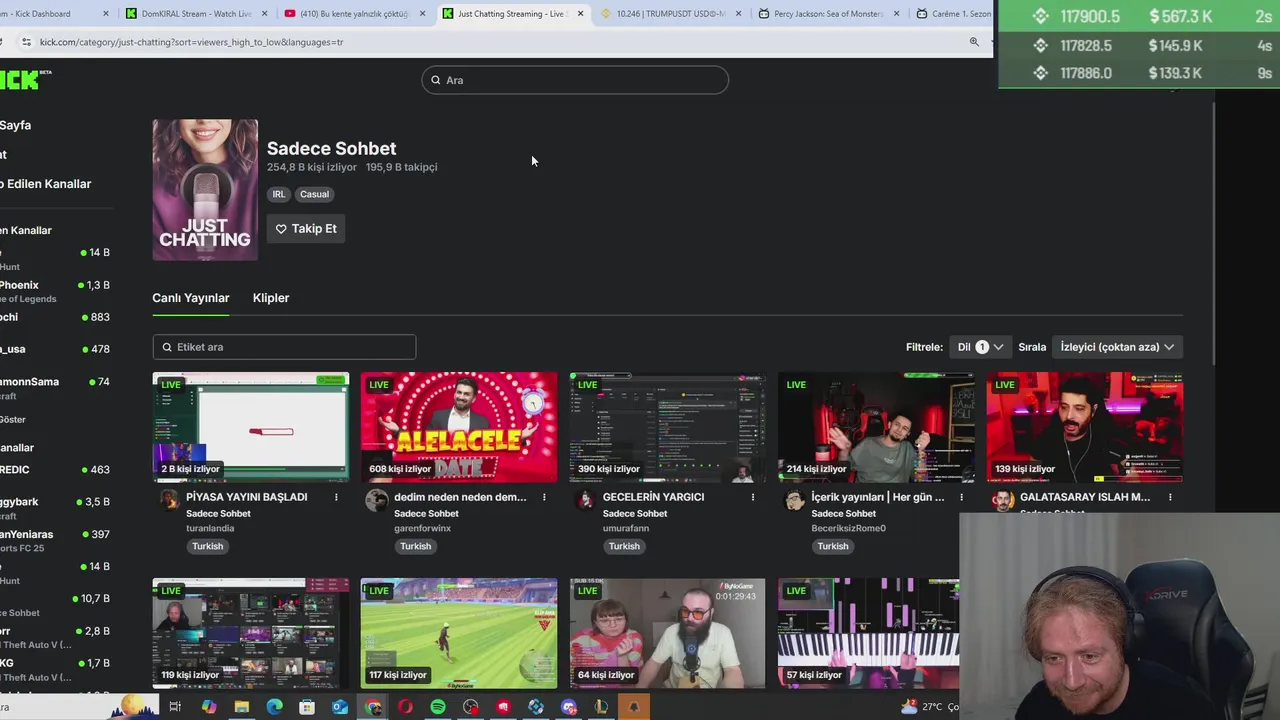Open options menu for dedim neden neden stream

click(x=544, y=497)
